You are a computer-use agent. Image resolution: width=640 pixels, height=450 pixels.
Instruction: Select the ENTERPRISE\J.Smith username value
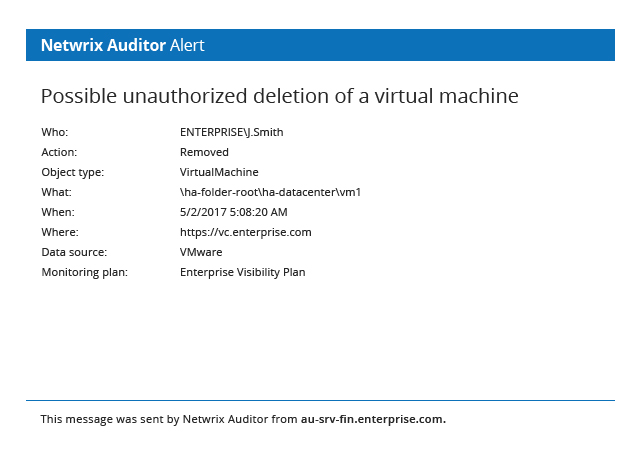pyautogui.click(x=225, y=132)
